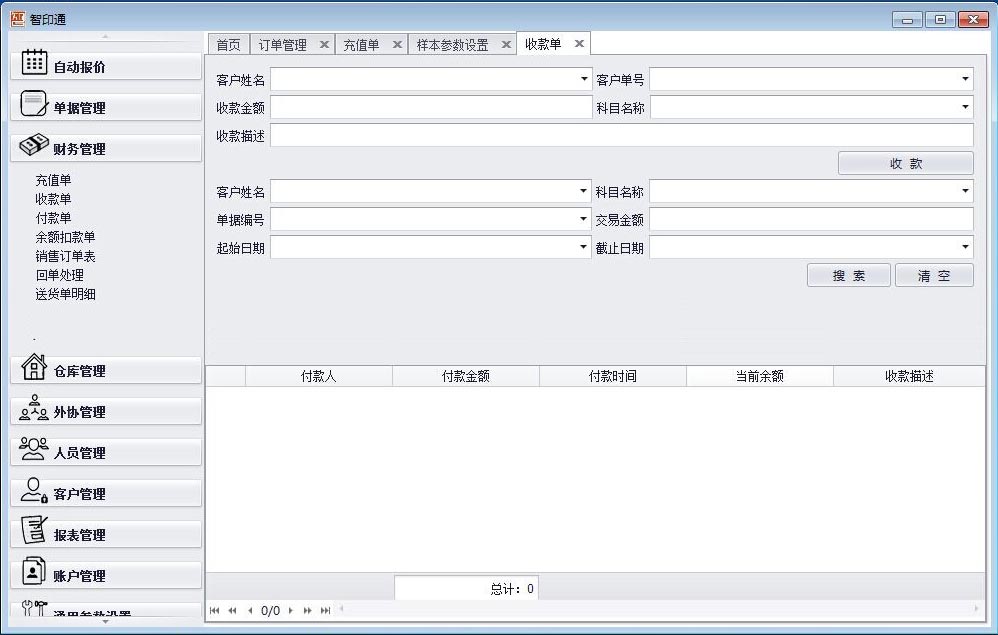Switch to the 样本参数设置 tab
Screen dimensions: 998x635
(x=452, y=45)
